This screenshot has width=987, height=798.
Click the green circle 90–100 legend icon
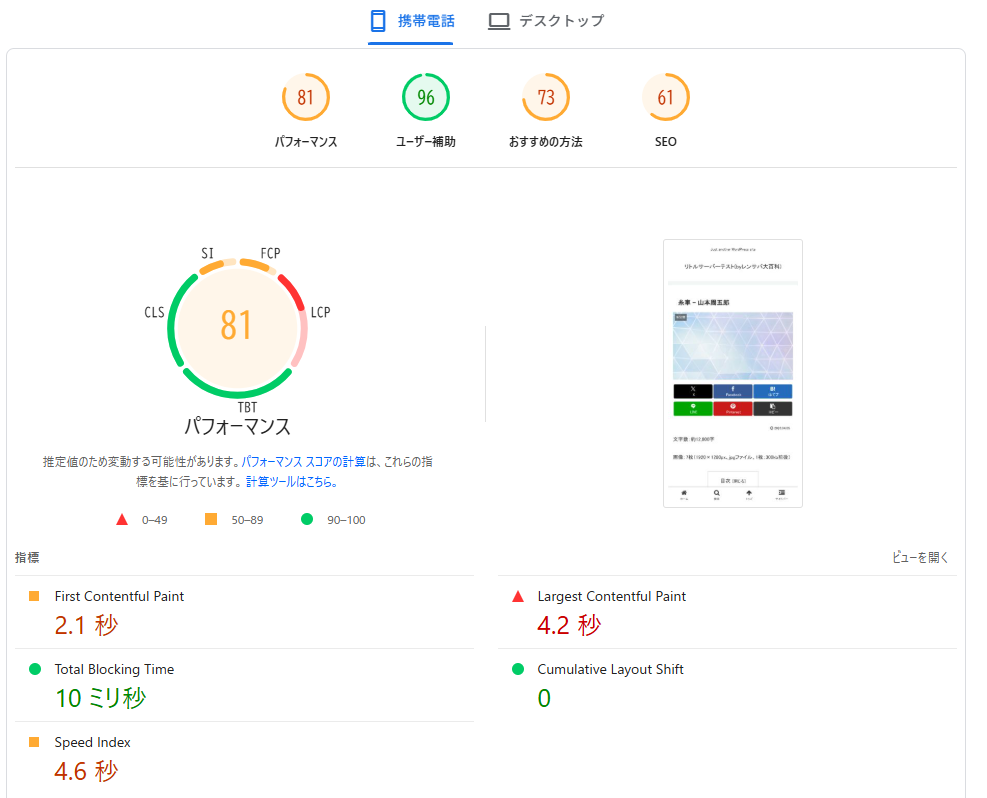click(x=307, y=519)
